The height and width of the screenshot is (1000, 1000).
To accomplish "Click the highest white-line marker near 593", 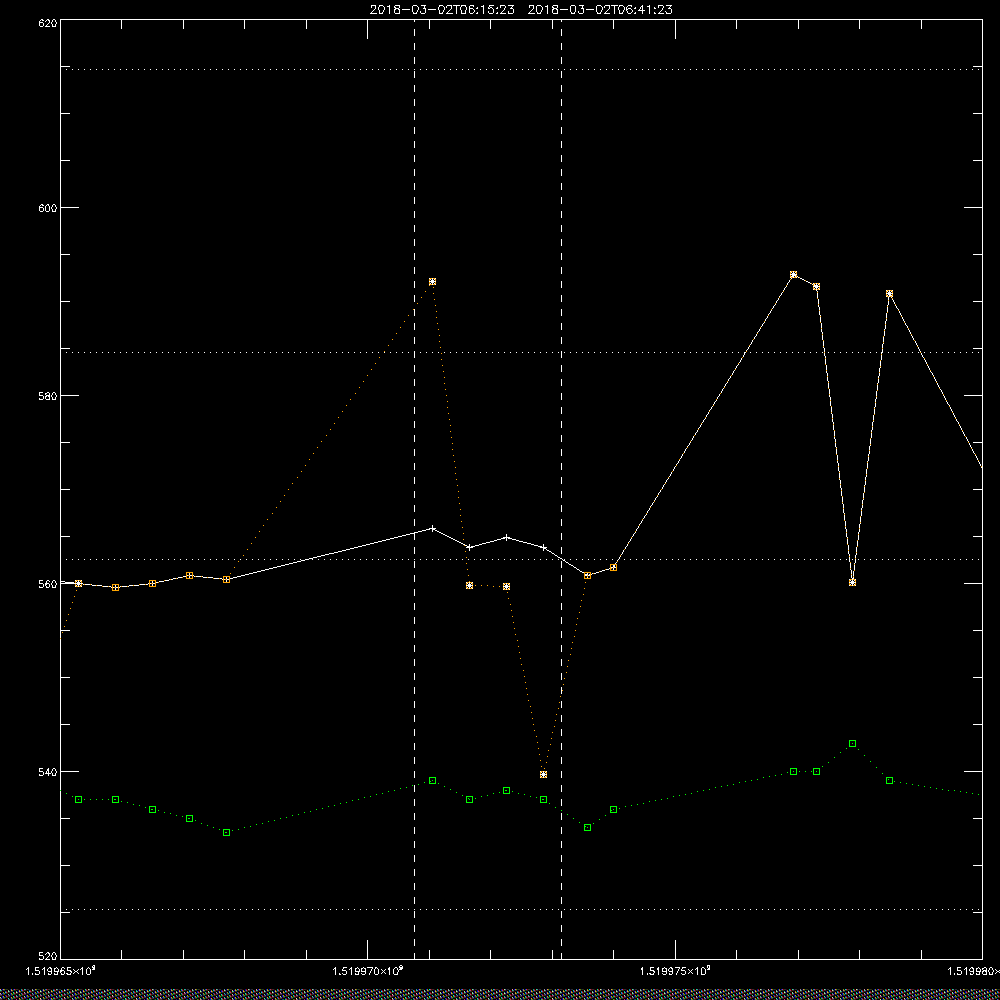I will point(793,274).
